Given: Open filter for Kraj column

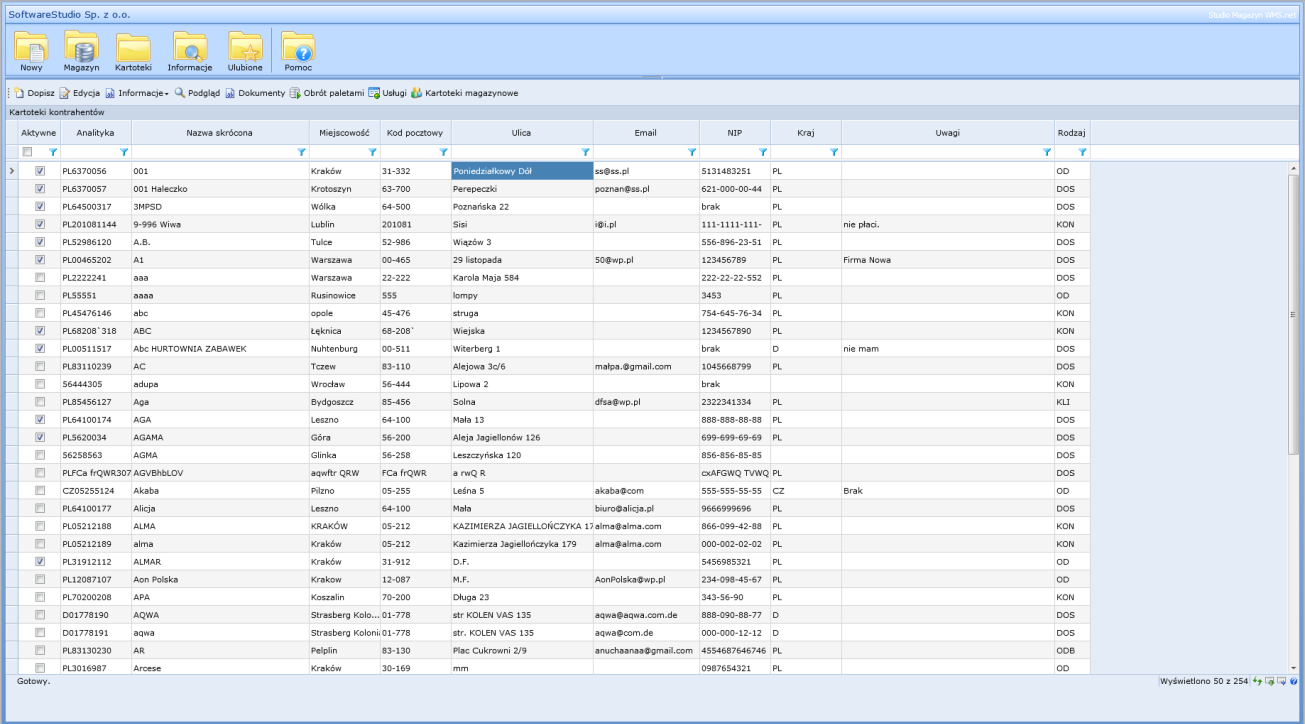Looking at the screenshot, I should click(x=833, y=152).
